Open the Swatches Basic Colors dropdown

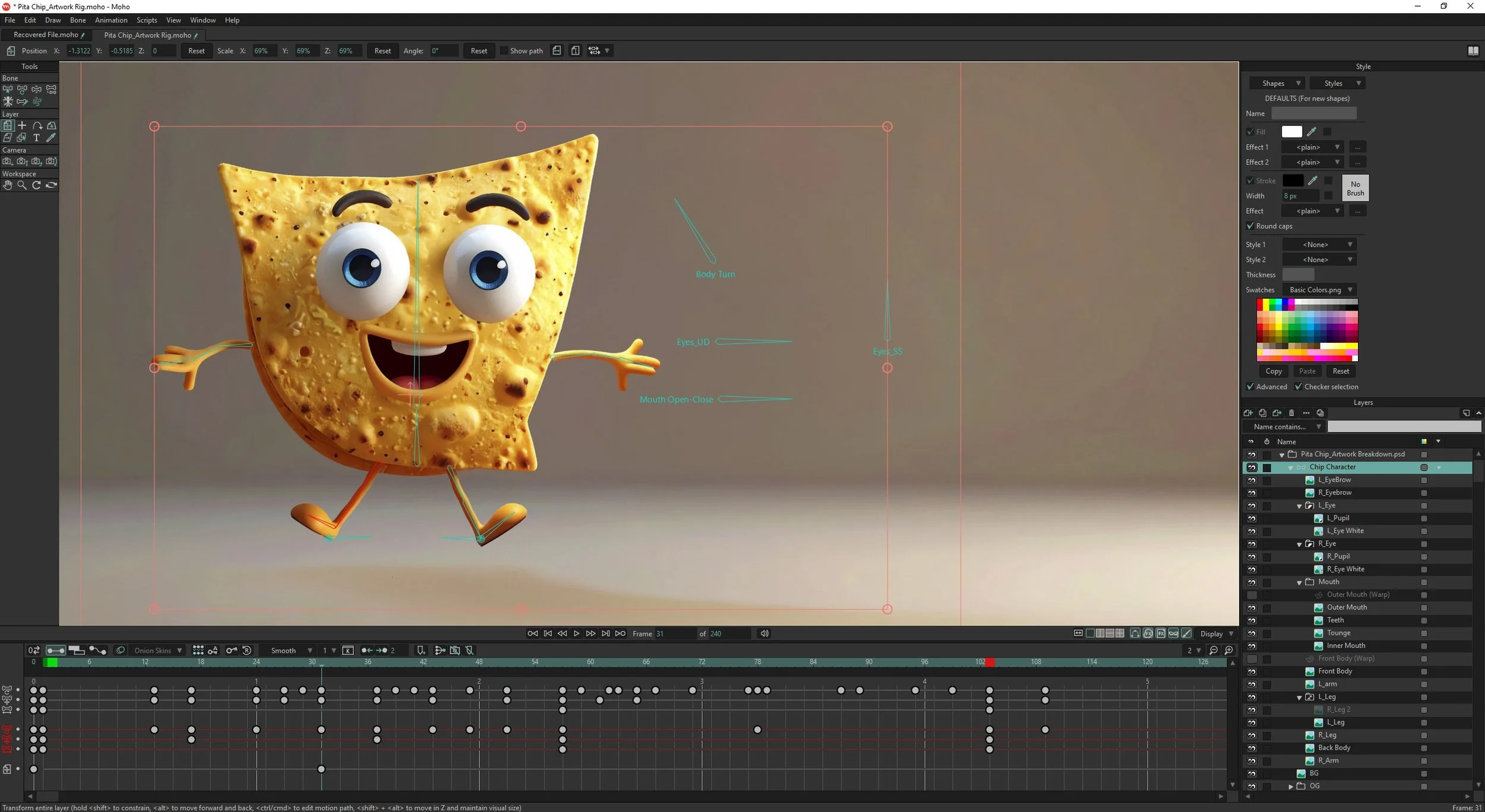click(1320, 290)
